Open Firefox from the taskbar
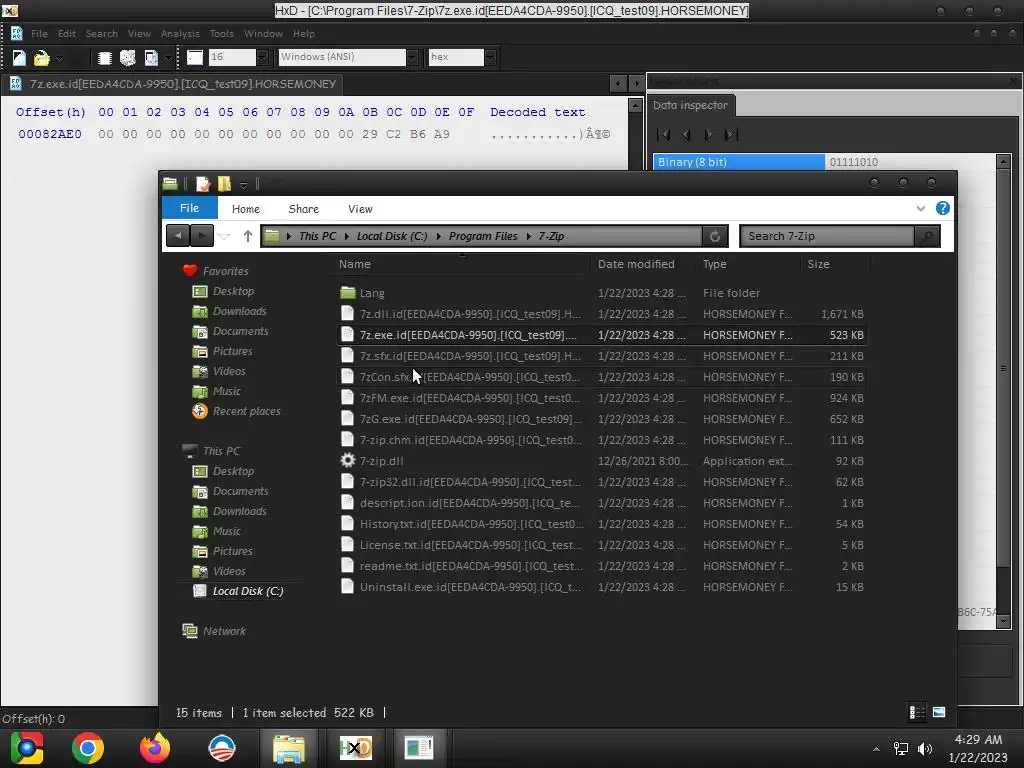 tap(155, 748)
